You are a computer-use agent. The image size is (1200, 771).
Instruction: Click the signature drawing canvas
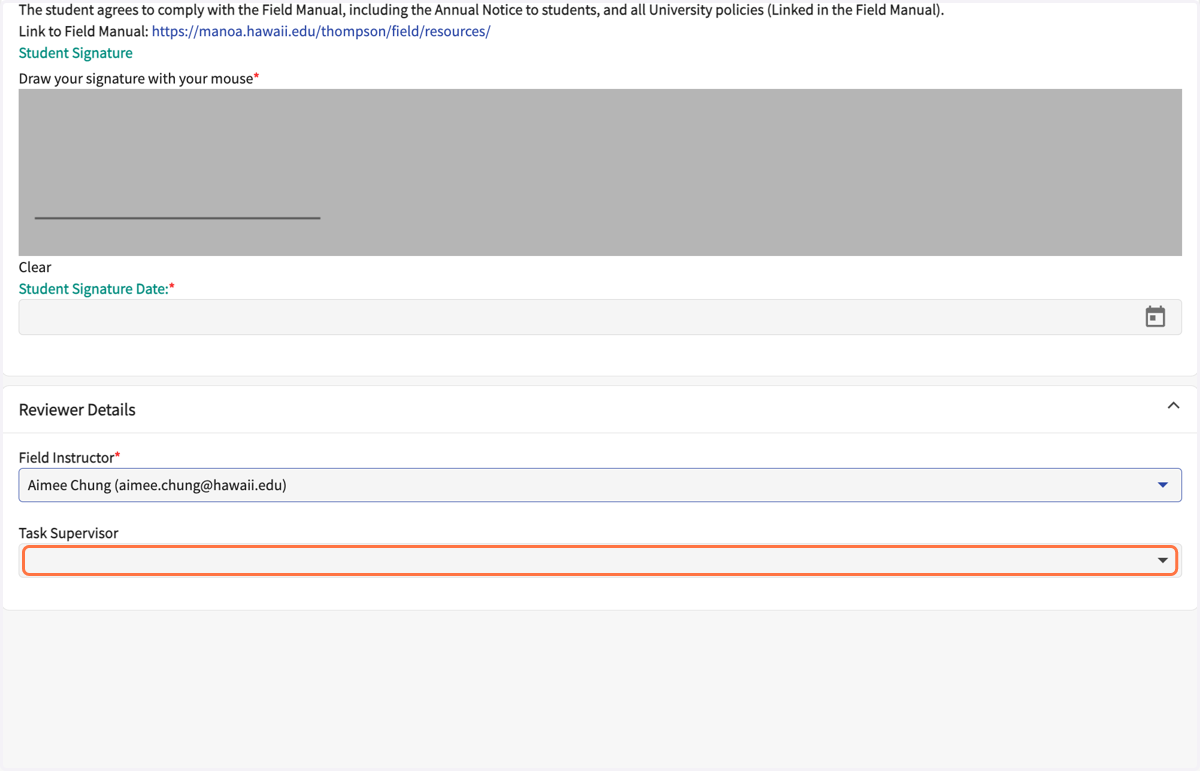pos(600,172)
